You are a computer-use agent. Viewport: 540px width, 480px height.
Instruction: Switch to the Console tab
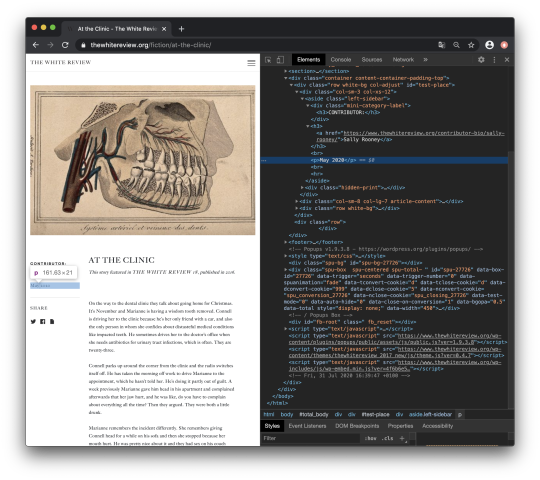point(341,60)
